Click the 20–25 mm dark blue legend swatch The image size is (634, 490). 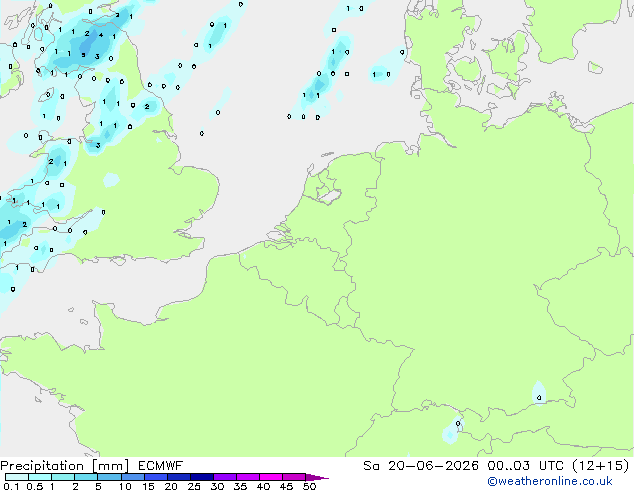179,477
